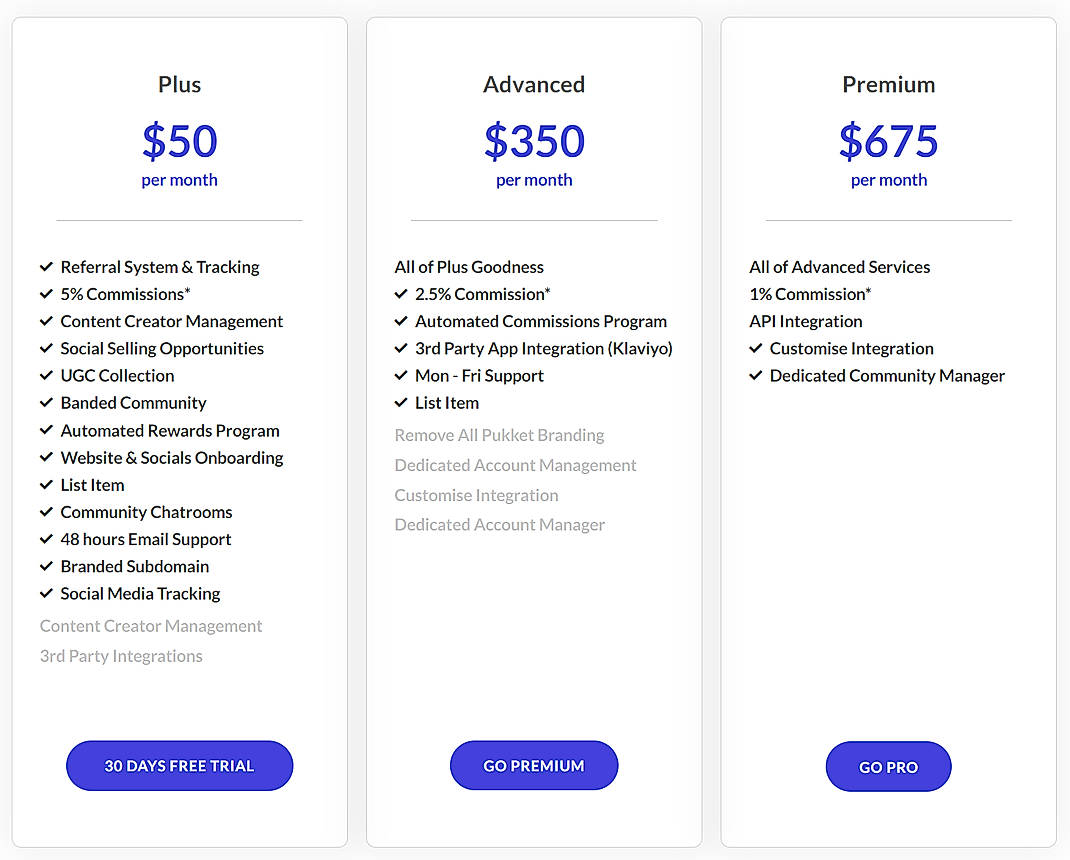Click the checkmark next to 5% Commissions
This screenshot has height=860, width=1070.
46,294
